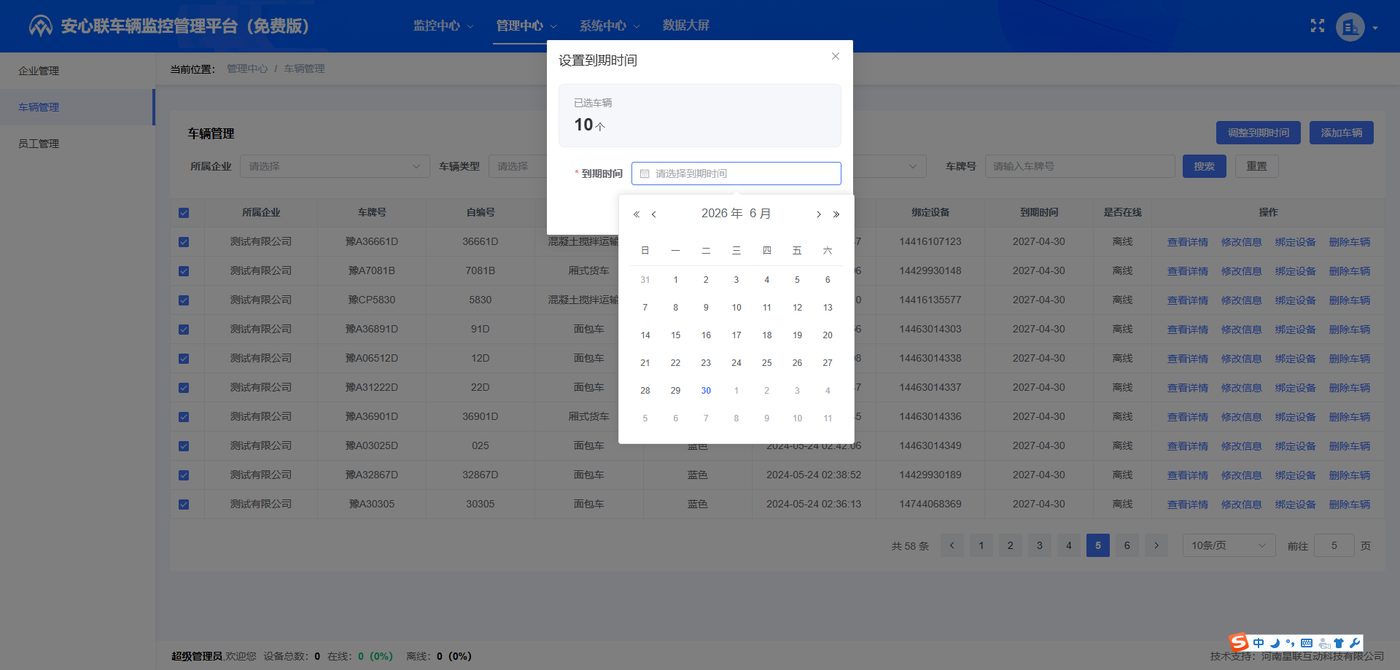Select June 30 in the calendar
This screenshot has width=1400, height=670.
pos(706,391)
